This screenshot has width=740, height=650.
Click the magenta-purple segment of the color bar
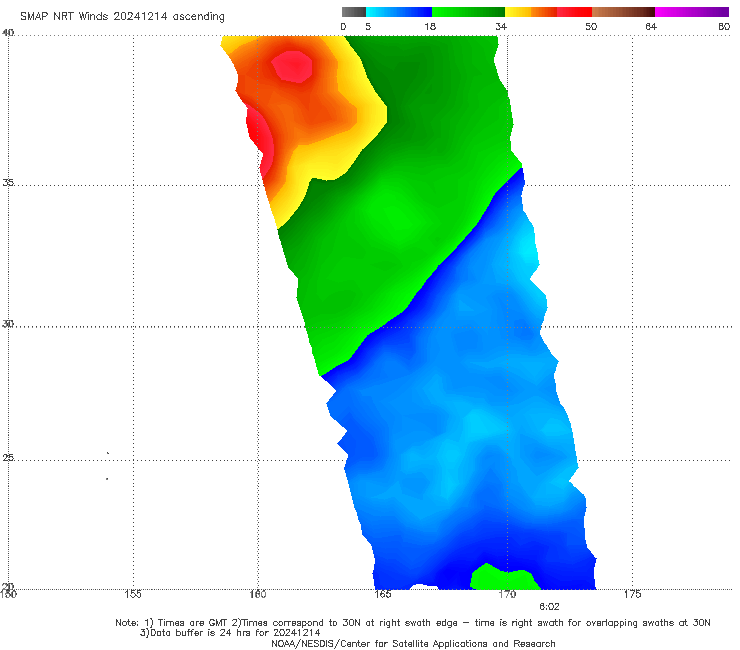(x=692, y=12)
